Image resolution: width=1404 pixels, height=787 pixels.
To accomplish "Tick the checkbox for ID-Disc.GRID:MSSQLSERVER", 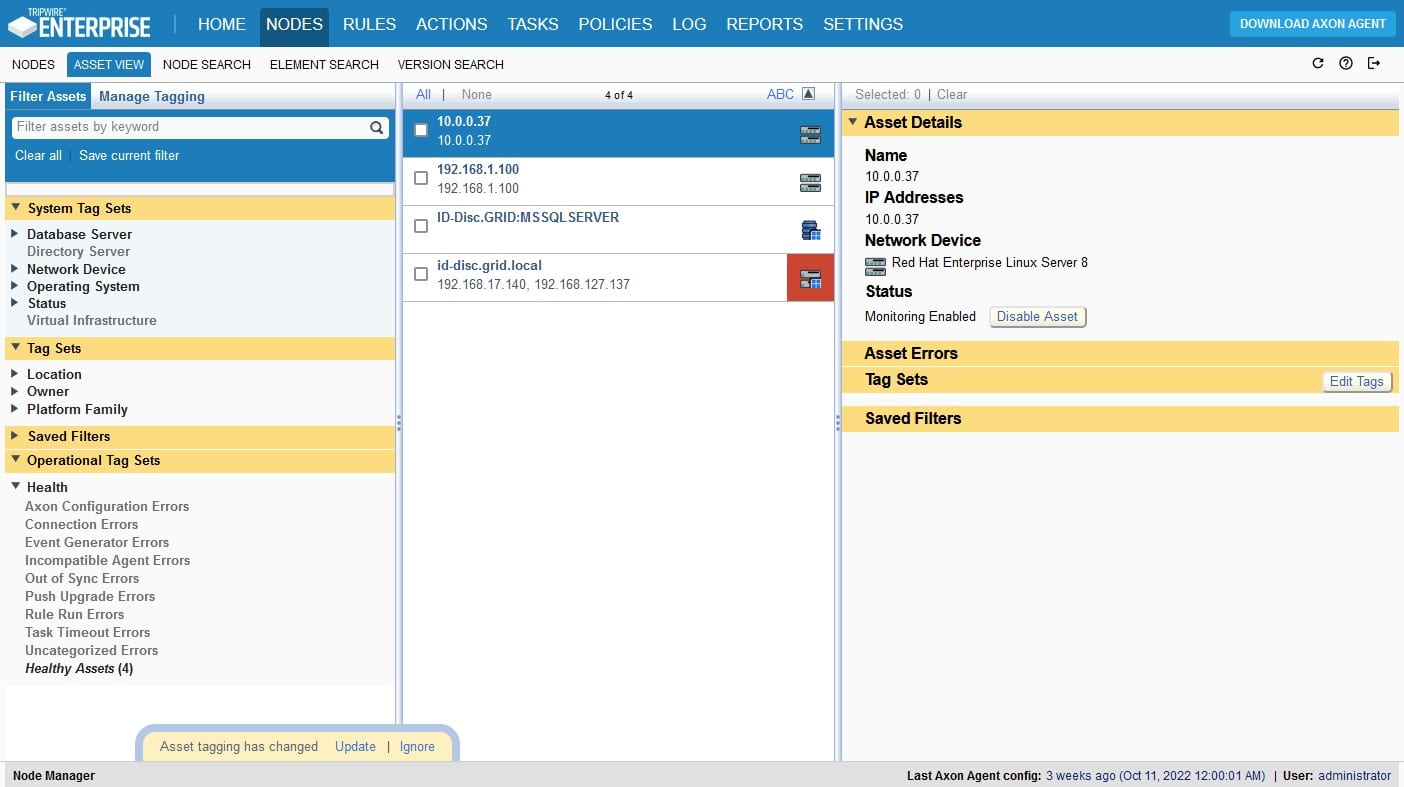I will 421,226.
